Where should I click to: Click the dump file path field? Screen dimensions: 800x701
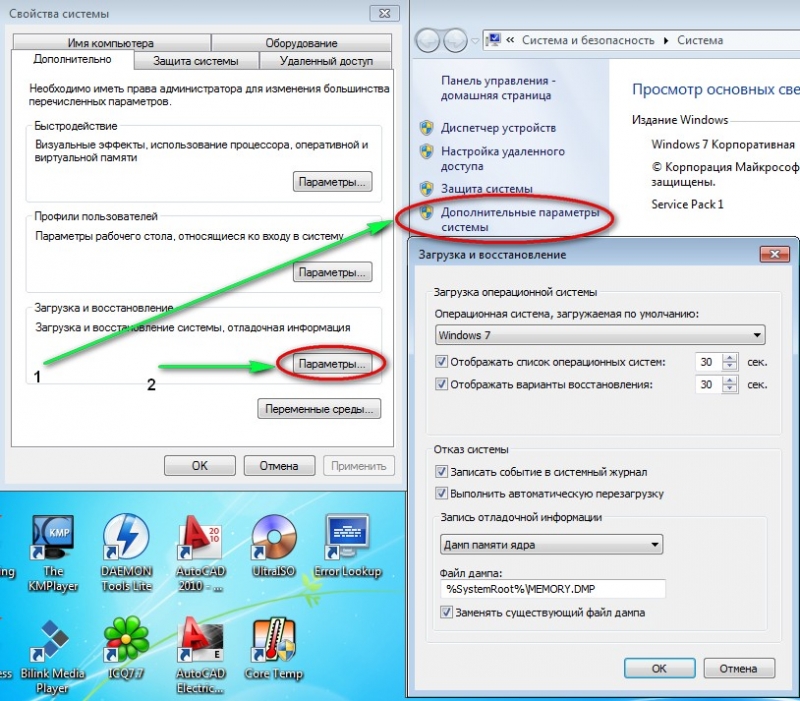point(553,589)
